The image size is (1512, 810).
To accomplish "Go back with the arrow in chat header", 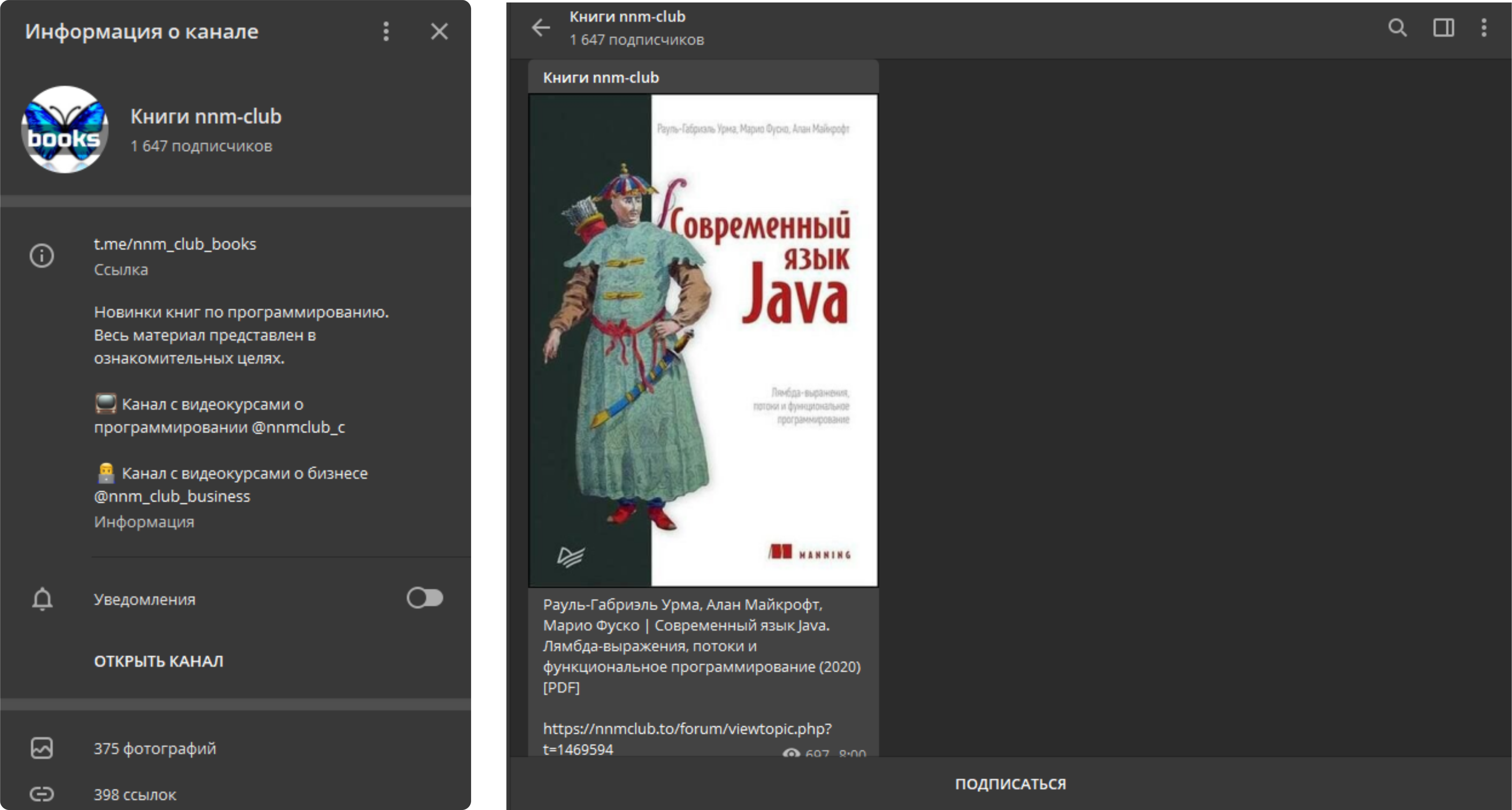I will 541,28.
